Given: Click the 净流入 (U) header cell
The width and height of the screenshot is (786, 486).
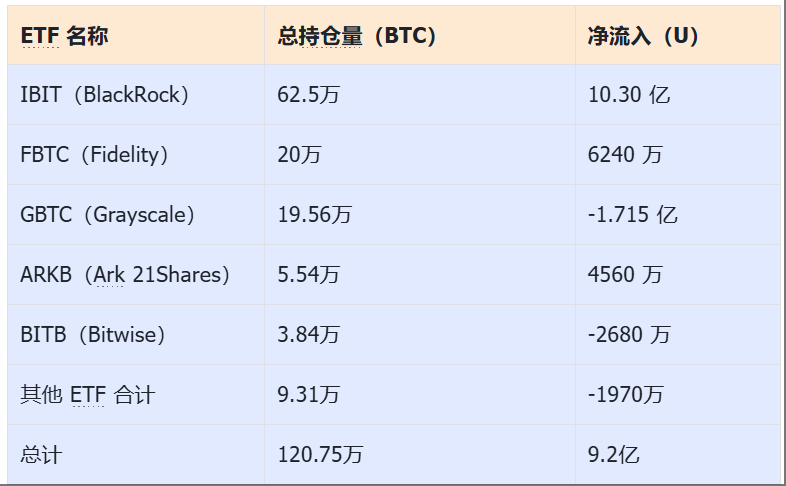Looking at the screenshot, I should coord(678,36).
